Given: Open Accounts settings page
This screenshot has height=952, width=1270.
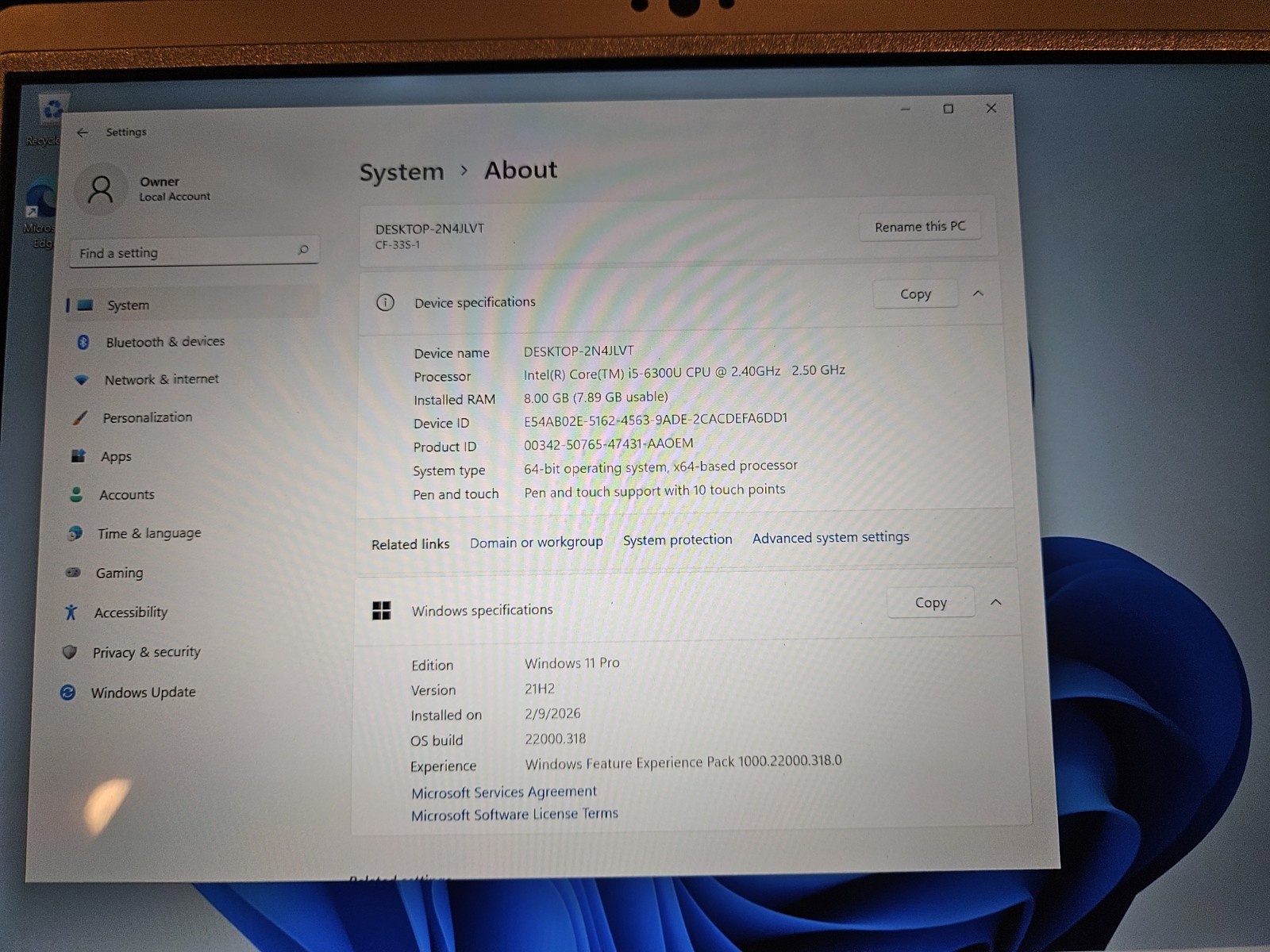Looking at the screenshot, I should (127, 495).
